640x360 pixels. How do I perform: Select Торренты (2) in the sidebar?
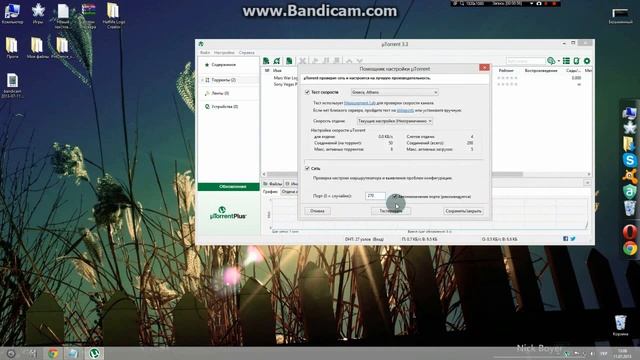point(224,80)
